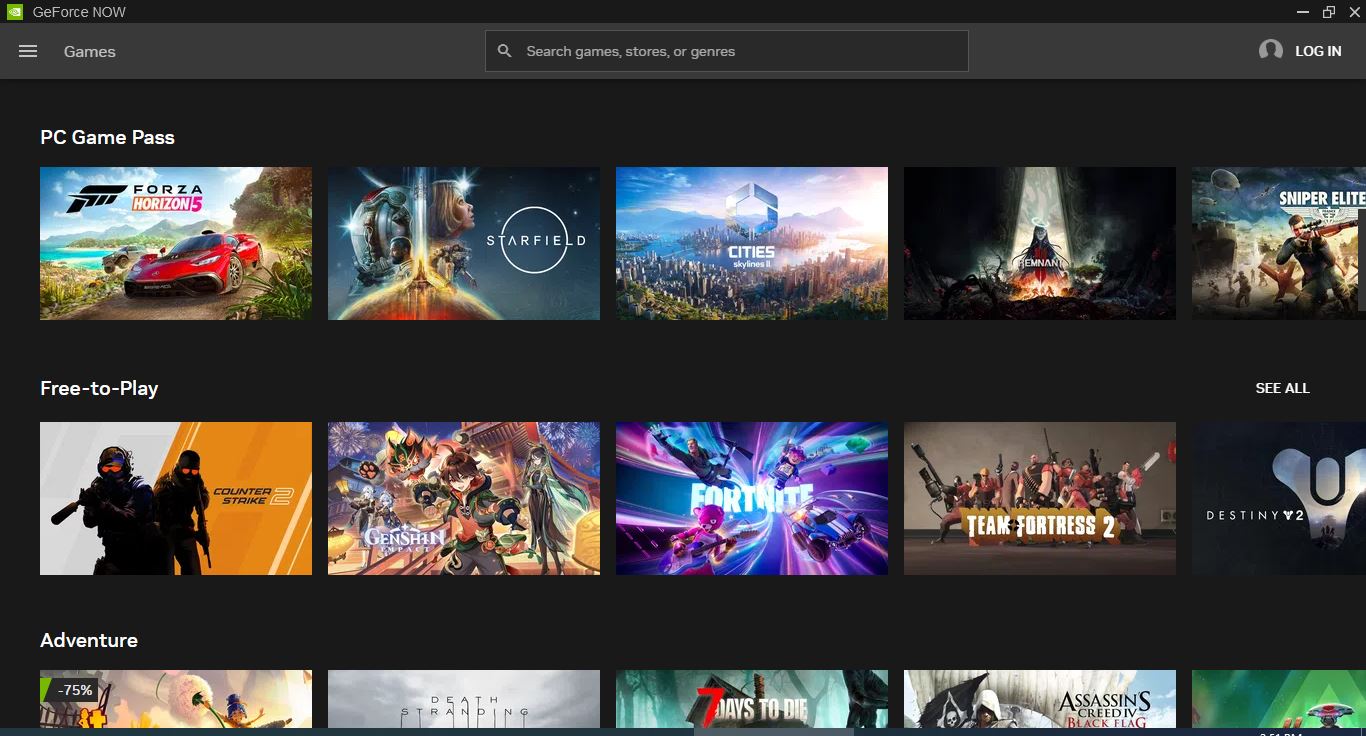Focus the Search games, stores, or genres field
This screenshot has width=1366, height=736.
[727, 51]
